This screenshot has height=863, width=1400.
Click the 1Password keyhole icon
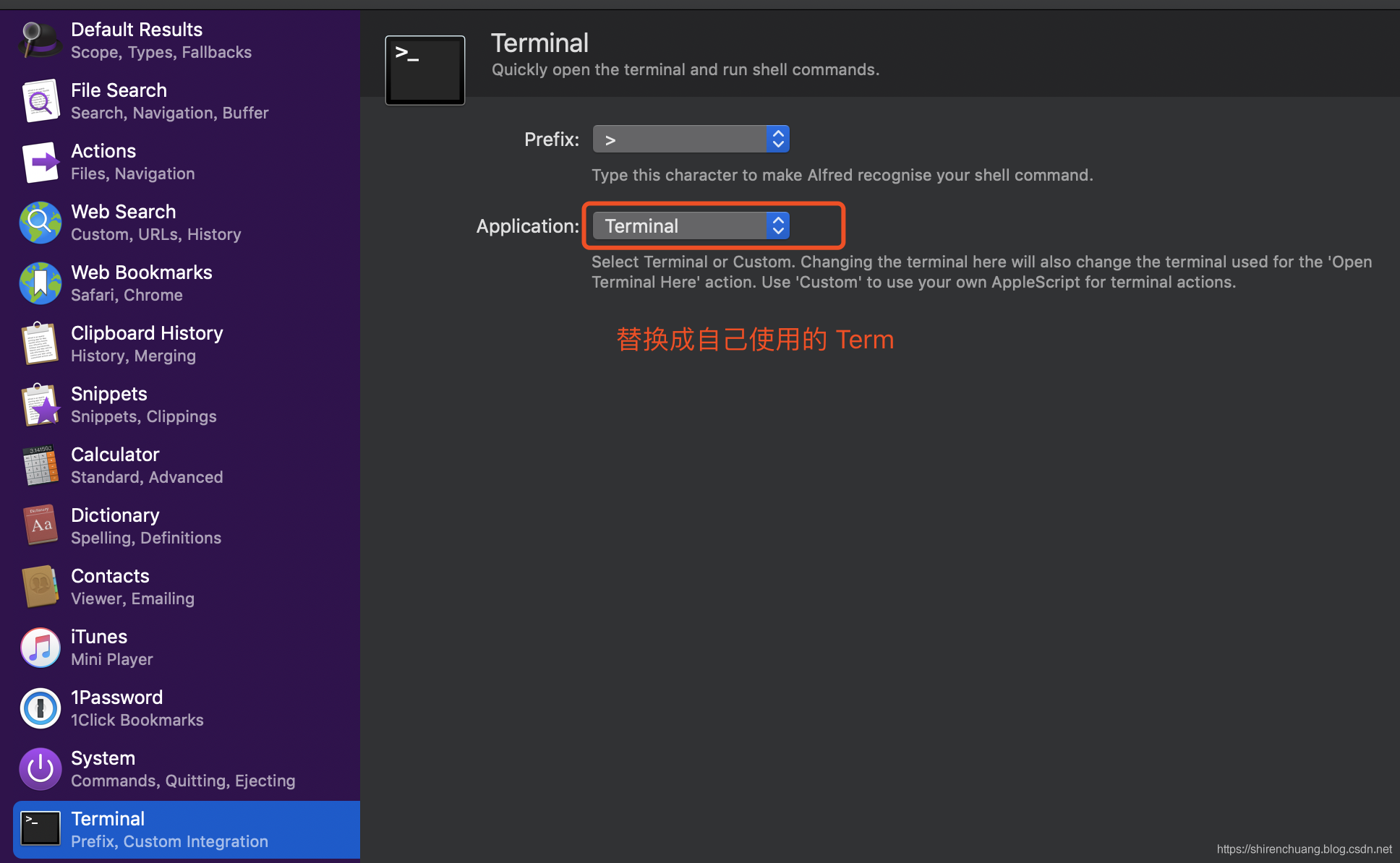(x=40, y=708)
